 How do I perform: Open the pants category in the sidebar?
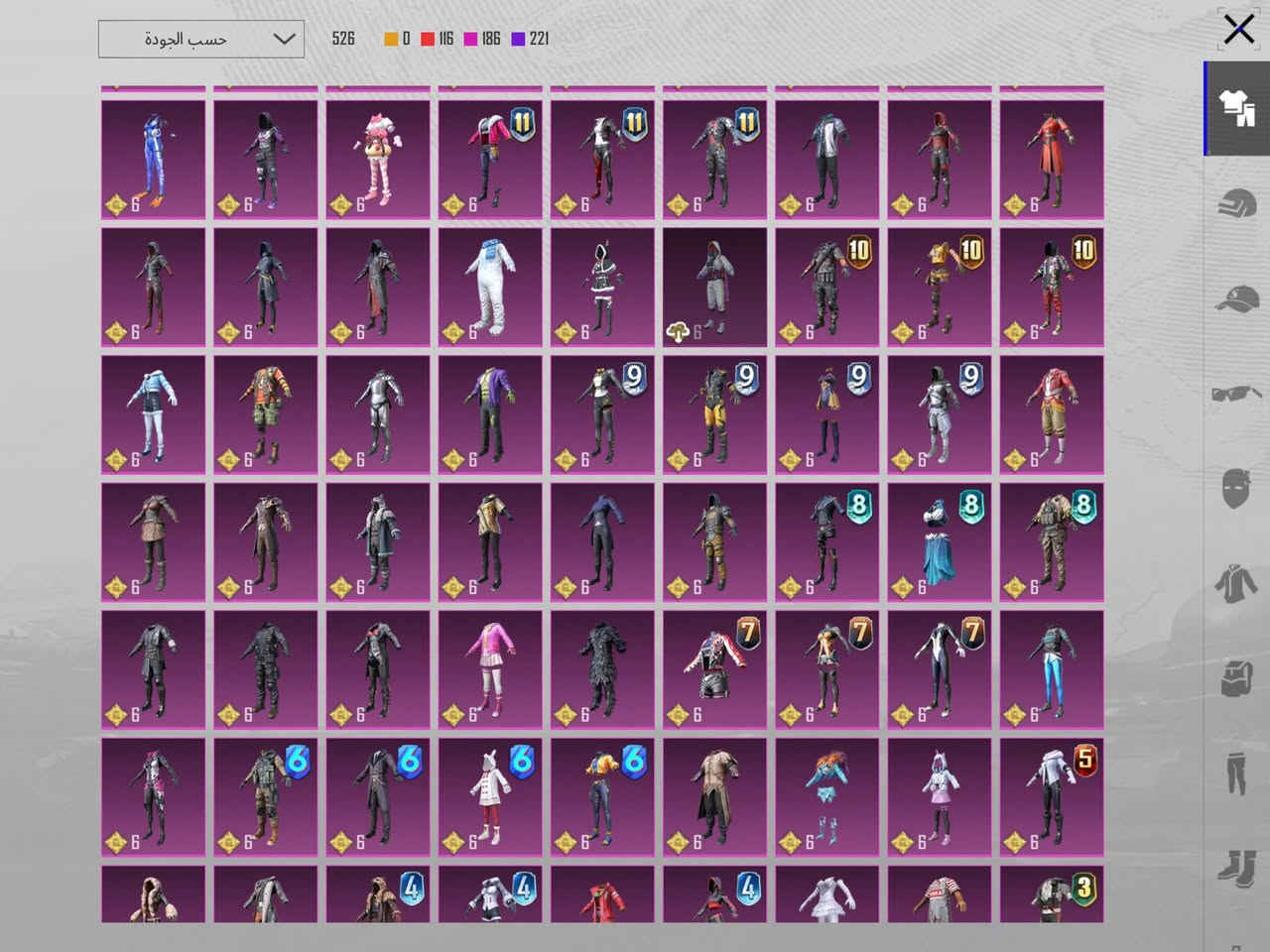point(1236,773)
